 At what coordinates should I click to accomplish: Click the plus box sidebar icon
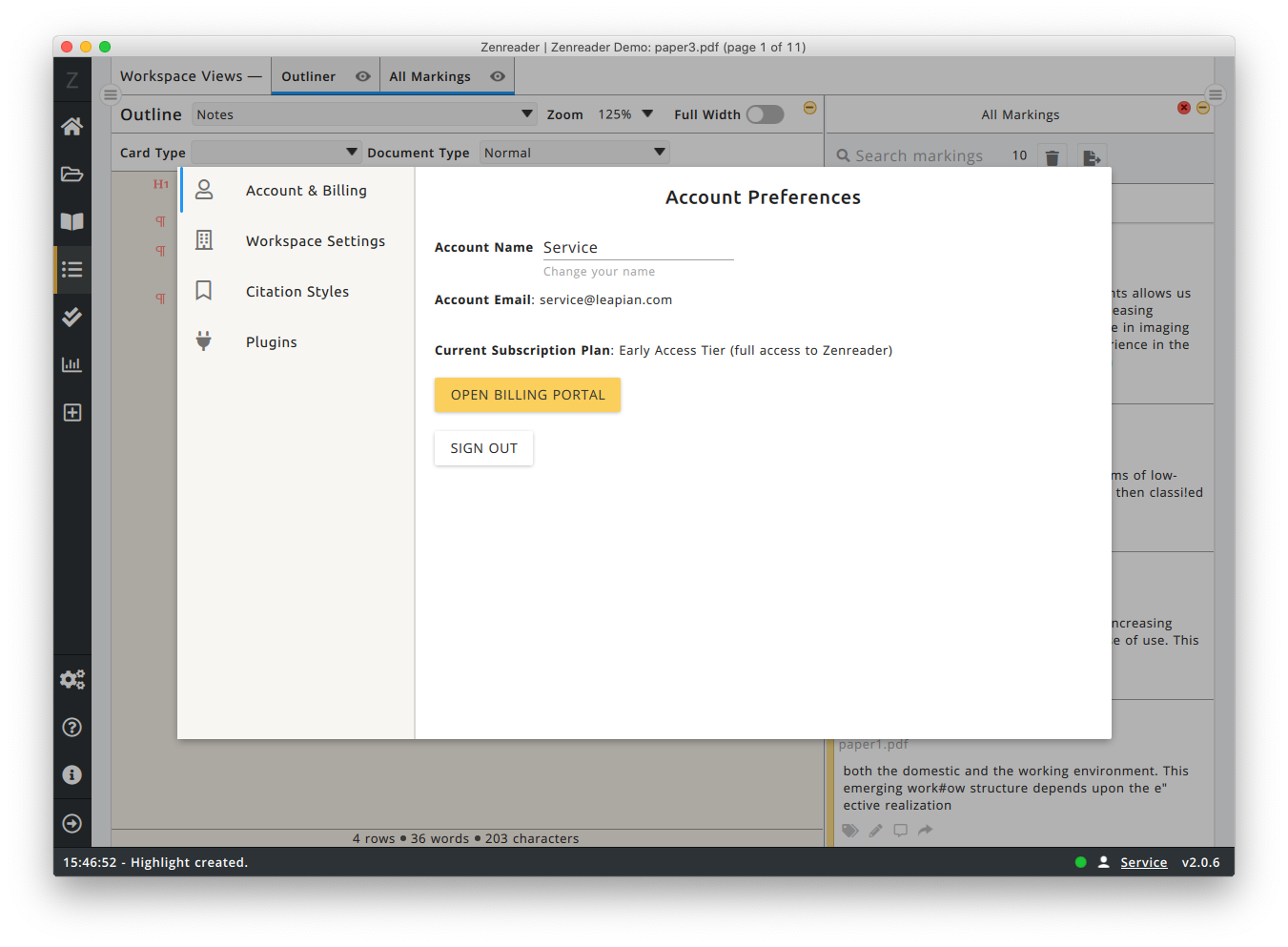72,412
